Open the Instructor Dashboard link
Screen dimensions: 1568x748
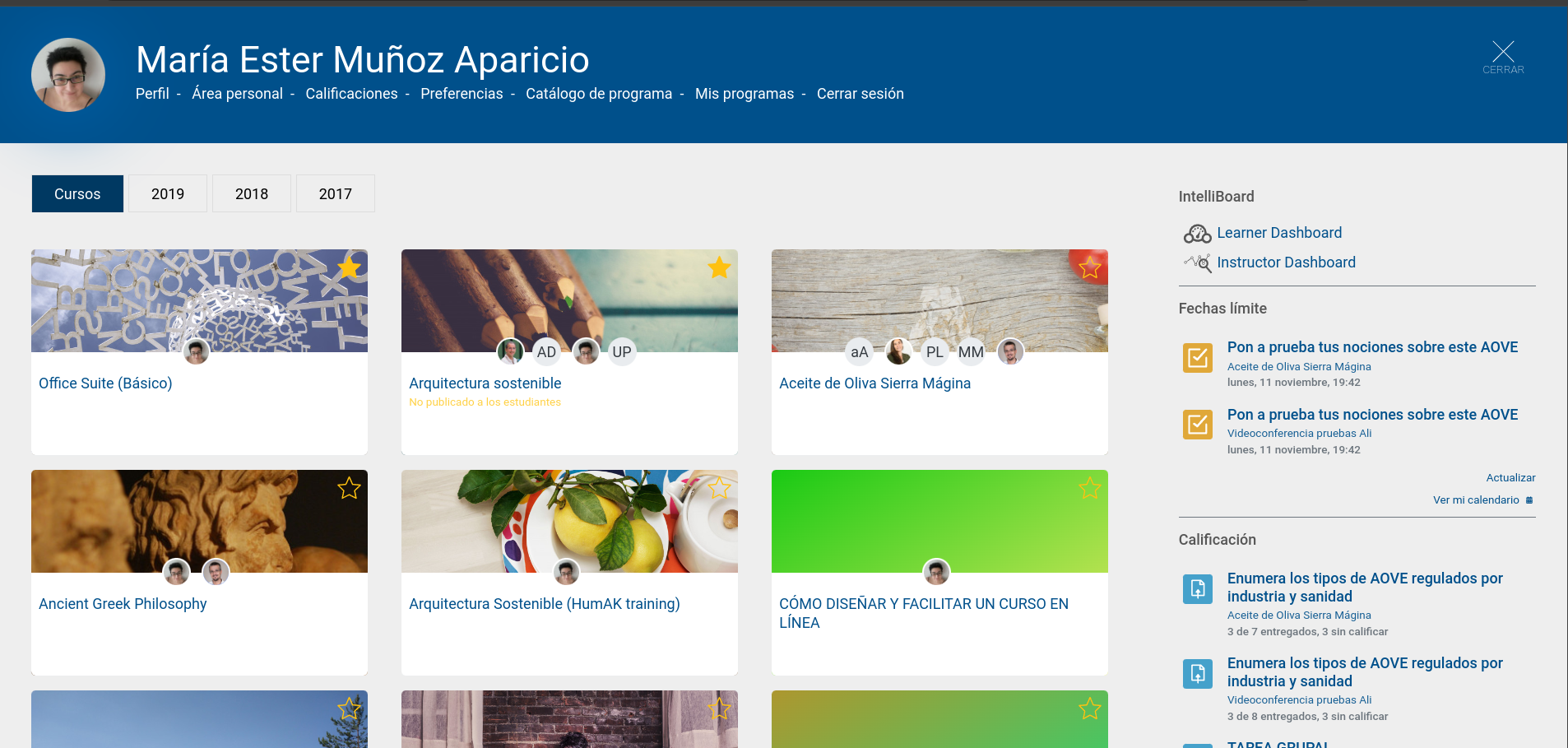coord(1286,262)
